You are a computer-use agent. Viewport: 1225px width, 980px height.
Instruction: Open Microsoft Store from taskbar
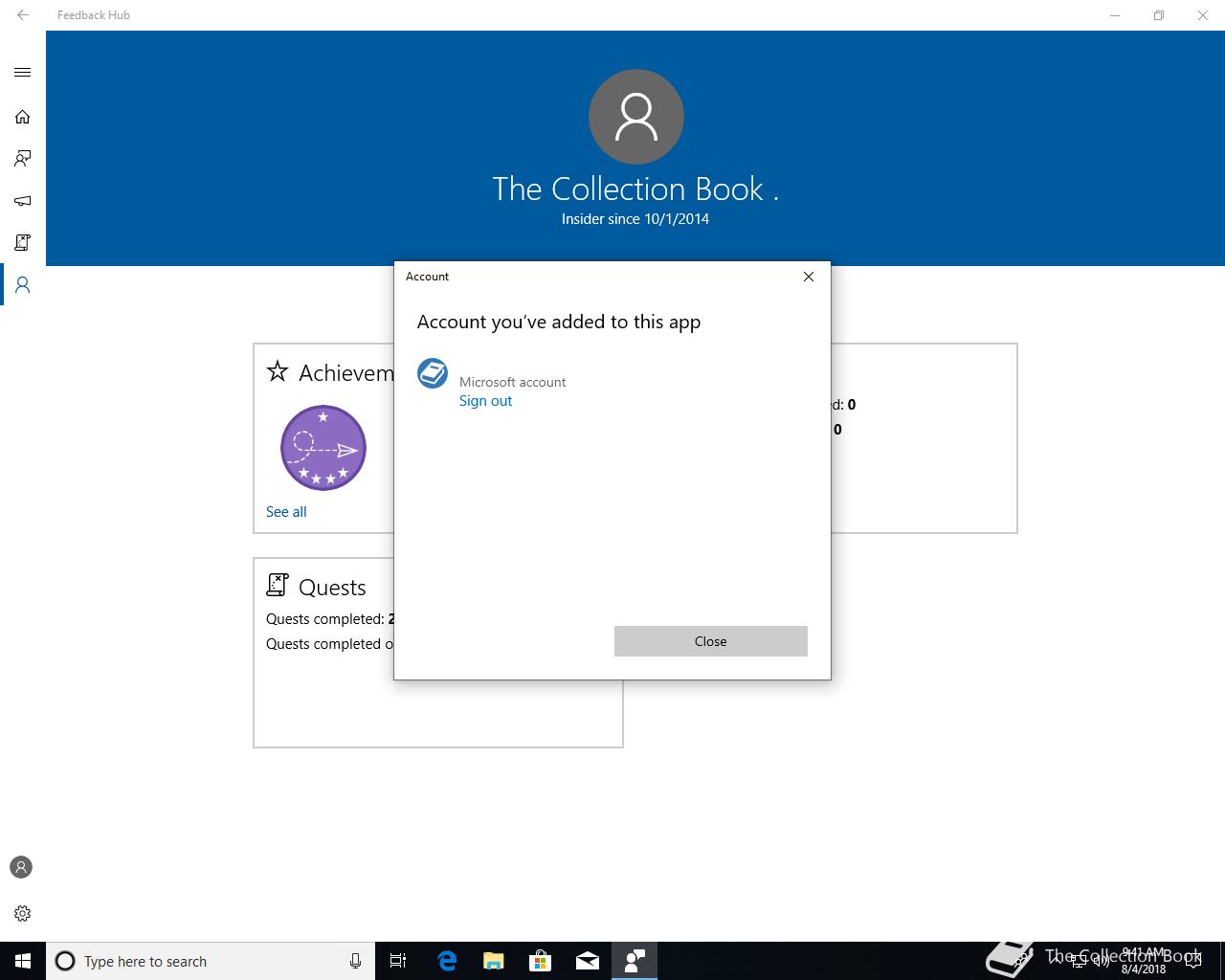[541, 961]
